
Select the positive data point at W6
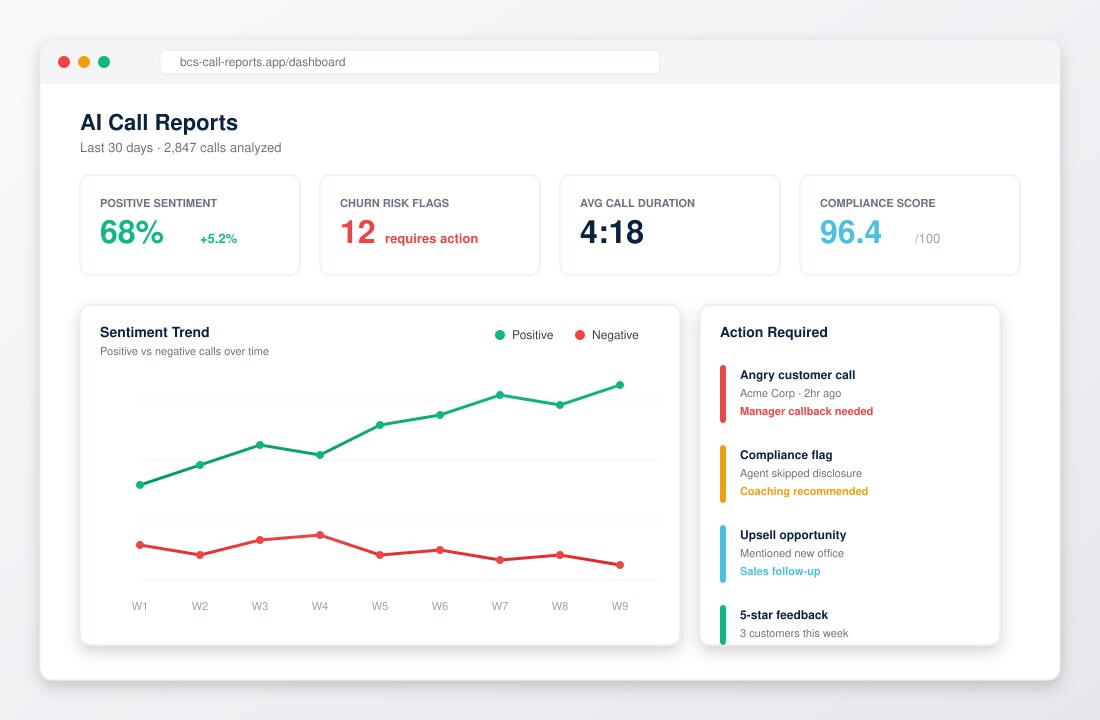click(x=440, y=415)
